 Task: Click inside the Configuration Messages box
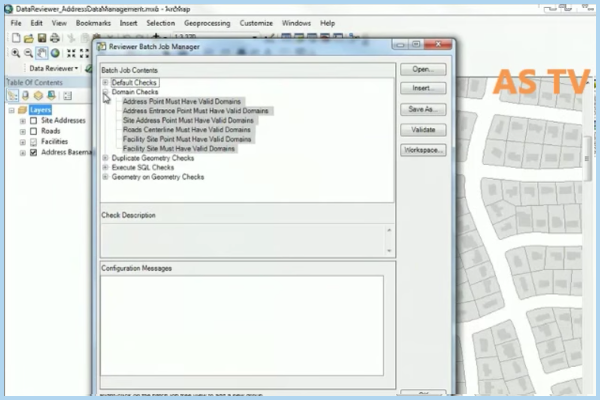[x=240, y=320]
